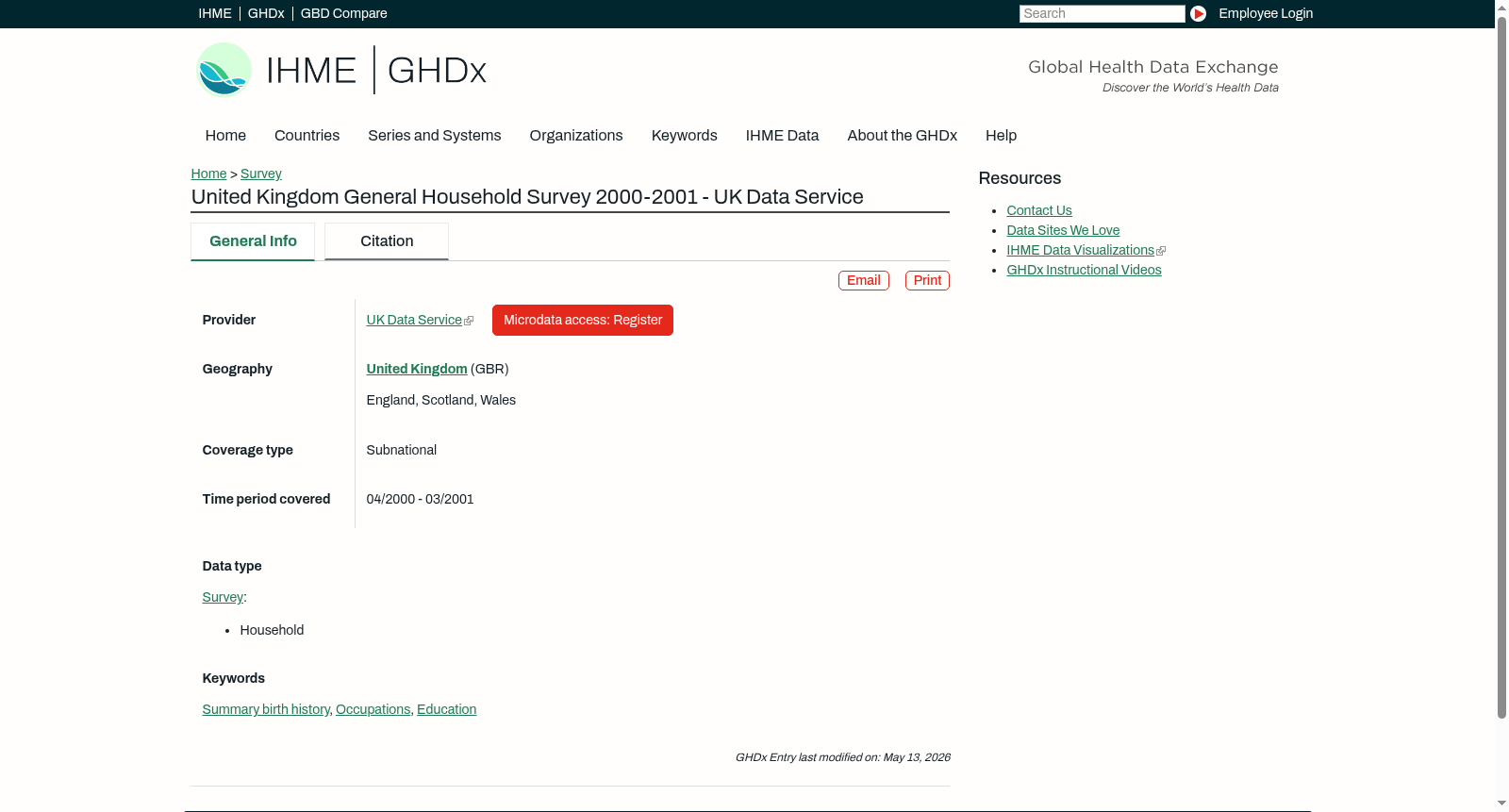Open the Survey data type link
Screen dimensions: 1509x812
pyautogui.click(x=223, y=597)
